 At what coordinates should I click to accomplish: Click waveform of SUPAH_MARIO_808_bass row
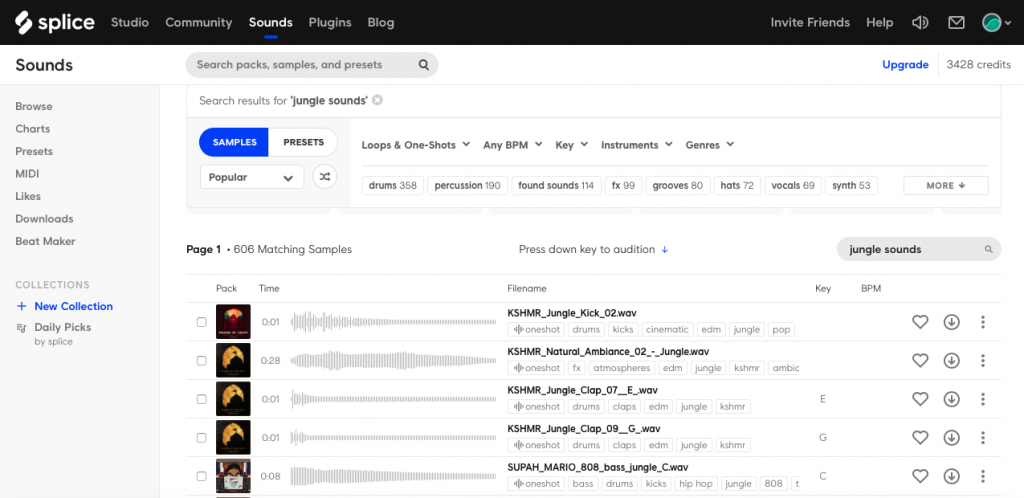[393, 476]
